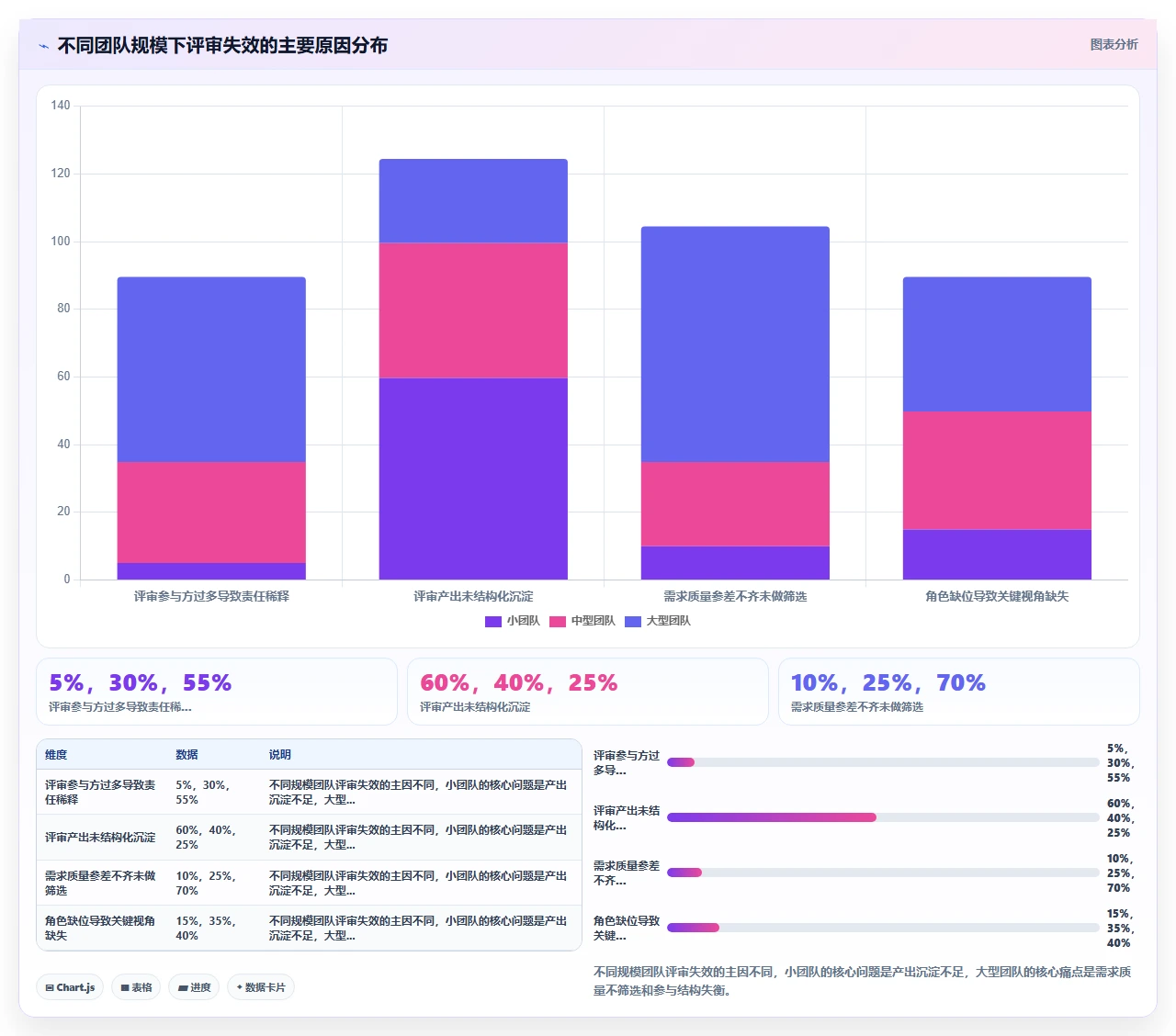Toggle the 大型团队 legend color box
Screen dimensions: 1176x1036
(633, 622)
